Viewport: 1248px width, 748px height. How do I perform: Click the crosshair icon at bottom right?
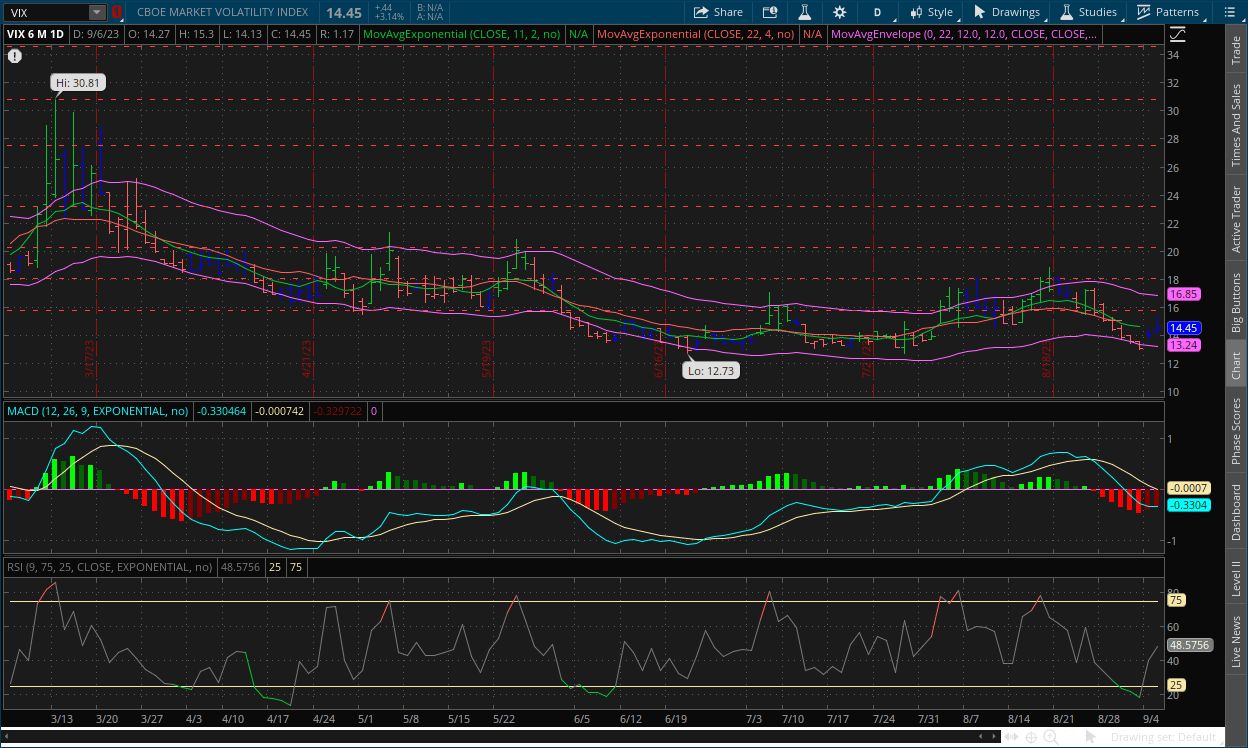pos(1032,738)
